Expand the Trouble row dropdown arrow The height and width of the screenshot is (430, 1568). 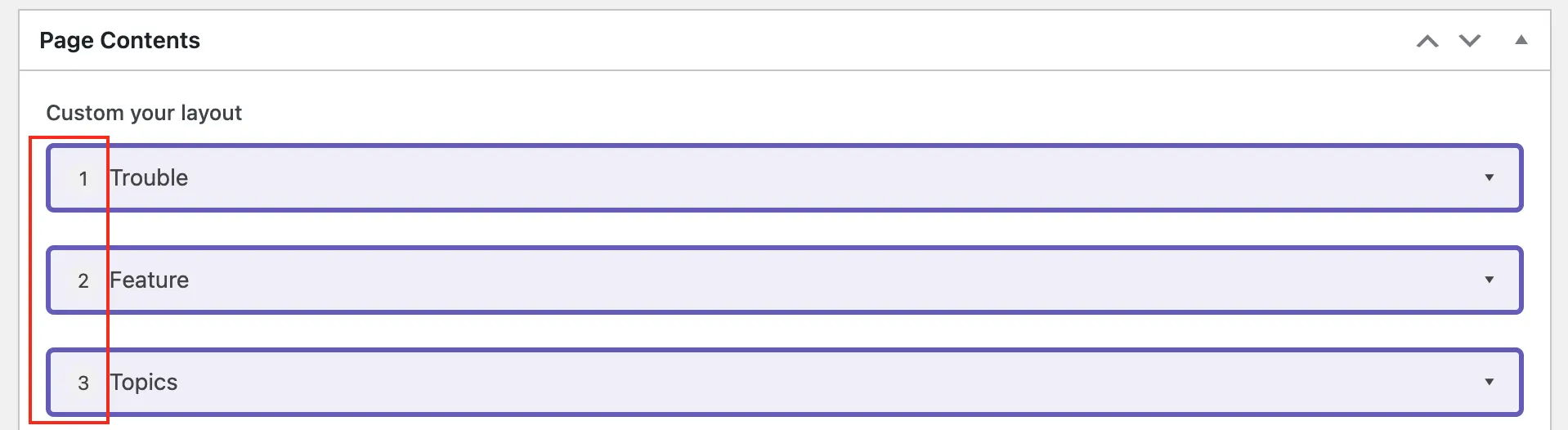coord(1489,177)
